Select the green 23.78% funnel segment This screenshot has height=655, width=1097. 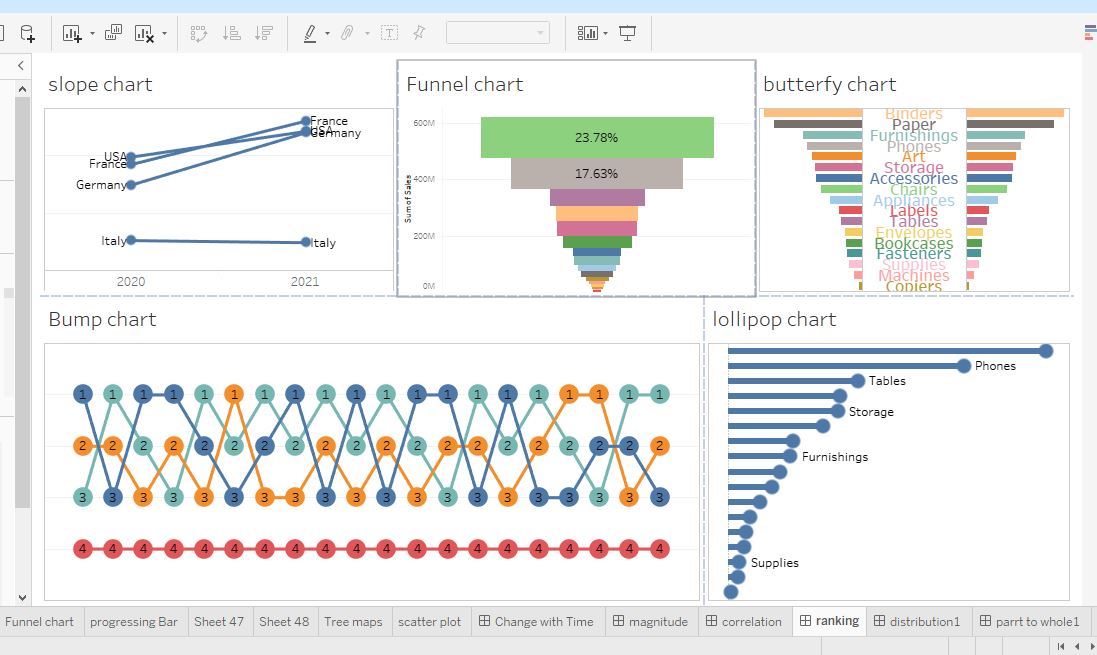pos(597,137)
